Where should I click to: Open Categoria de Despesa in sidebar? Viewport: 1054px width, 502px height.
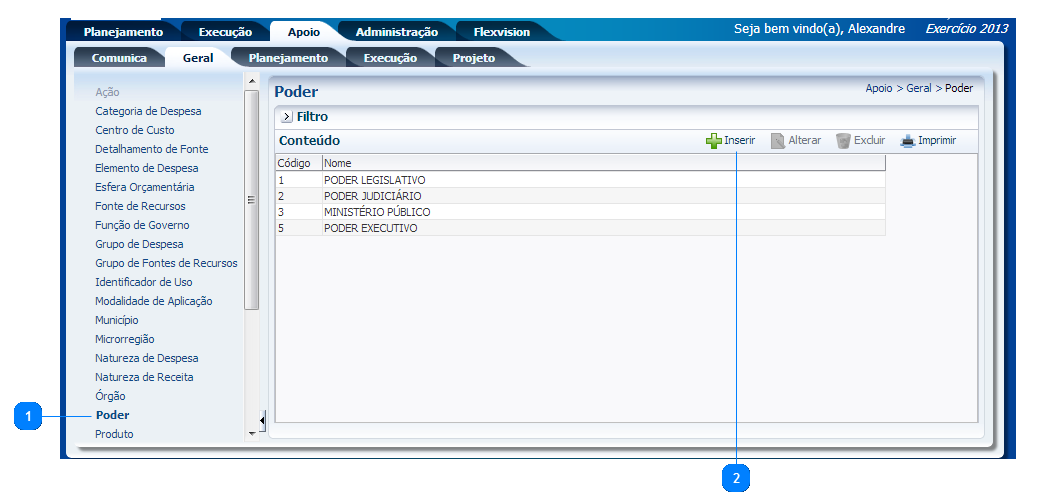click(x=148, y=111)
